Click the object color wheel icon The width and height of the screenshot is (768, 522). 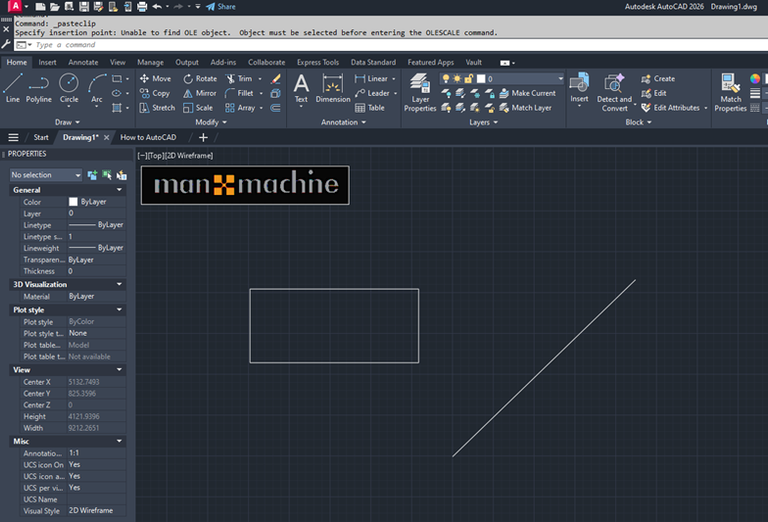pos(755,78)
